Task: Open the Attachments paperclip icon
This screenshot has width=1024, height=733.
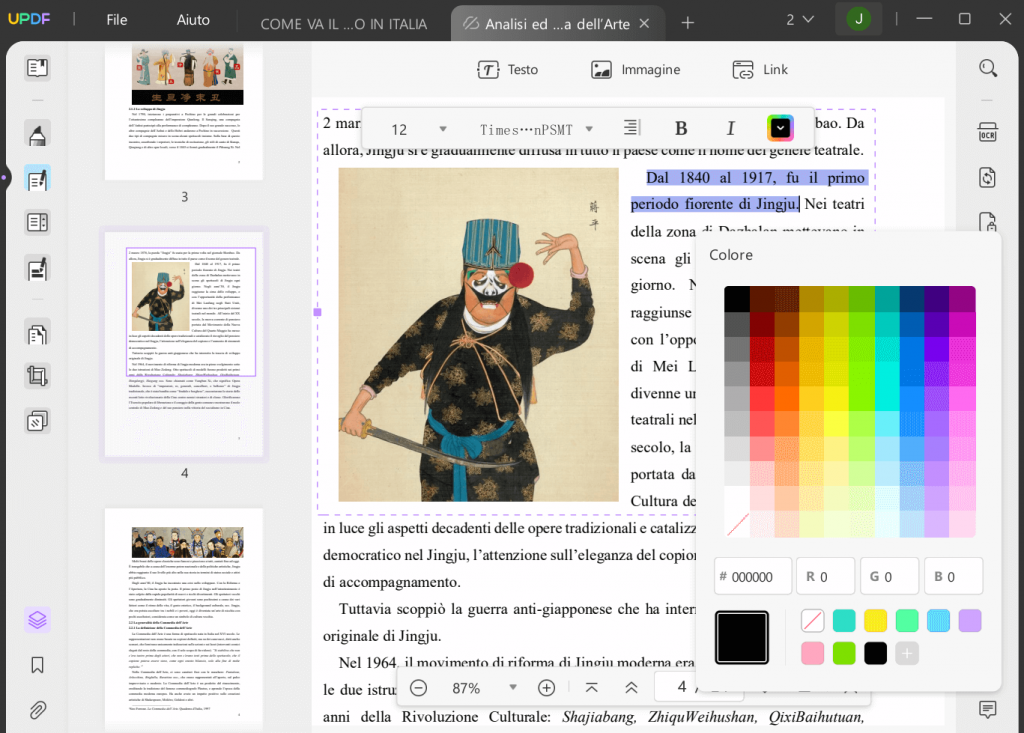Action: pos(37,710)
